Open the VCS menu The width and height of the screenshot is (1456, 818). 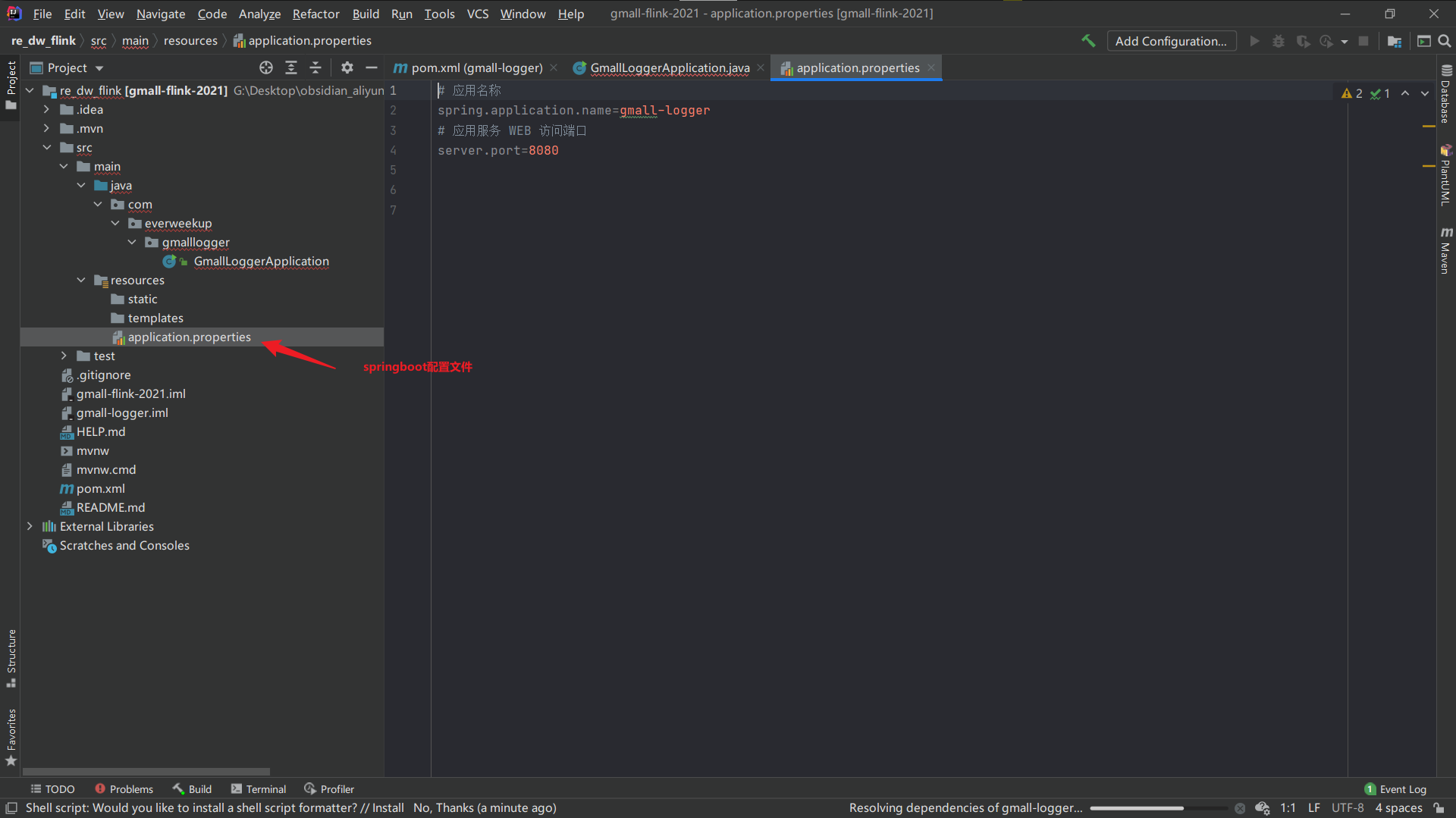pyautogui.click(x=478, y=14)
